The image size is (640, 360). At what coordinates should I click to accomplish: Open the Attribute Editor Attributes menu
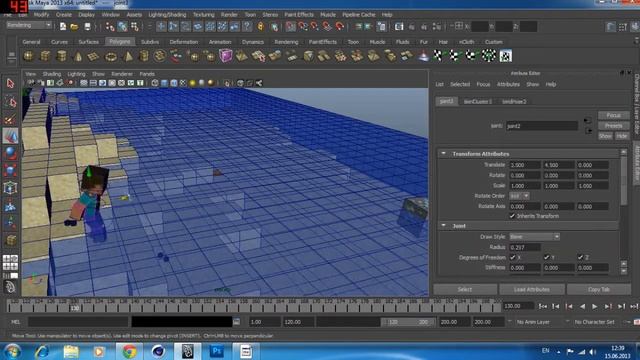click(508, 84)
